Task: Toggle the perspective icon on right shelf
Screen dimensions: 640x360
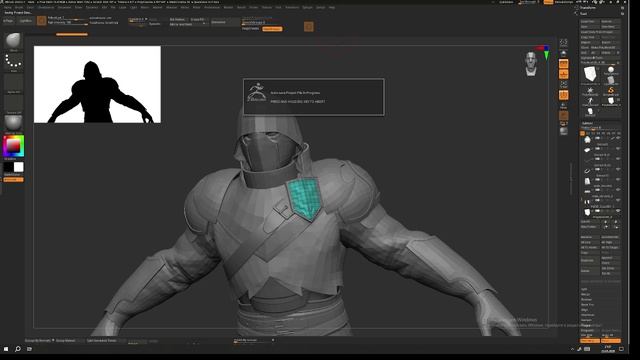Action: click(563, 53)
